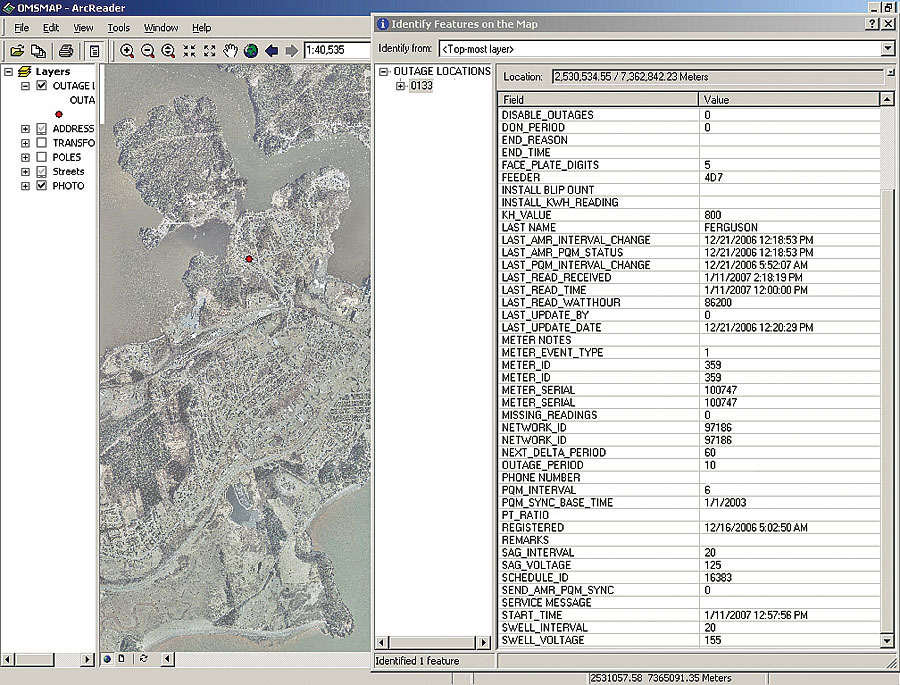The image size is (900, 685).
Task: Click the Open map folder icon
Action: tap(17, 50)
